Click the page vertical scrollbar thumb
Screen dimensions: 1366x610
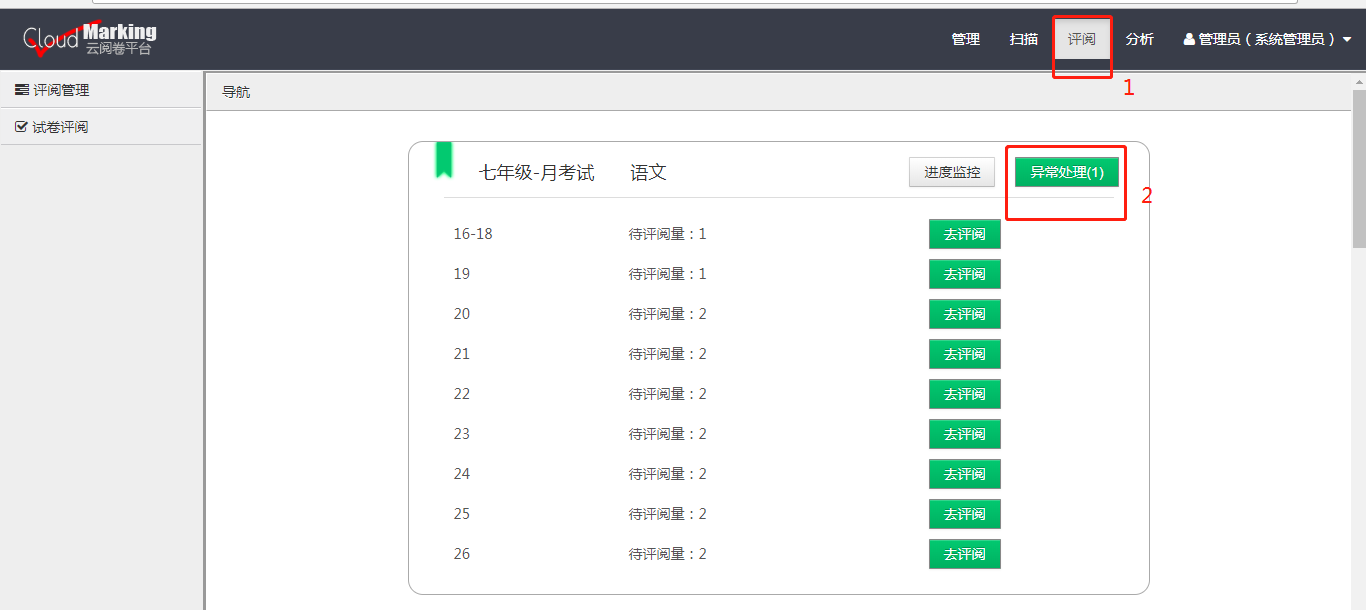point(1359,168)
